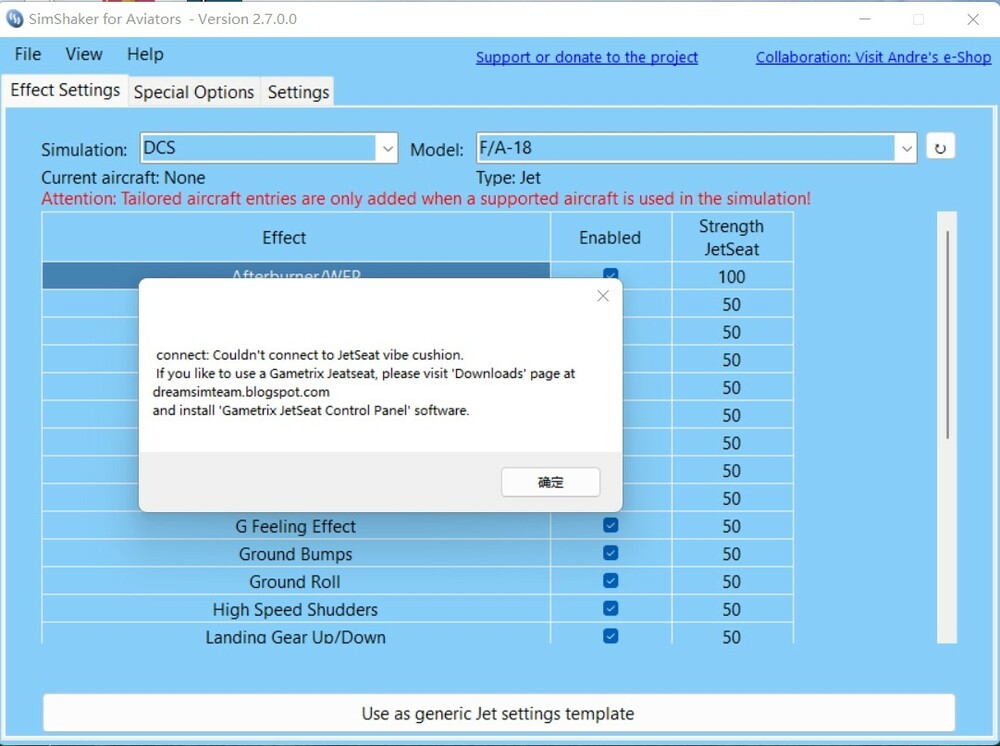Click the SimShaker app icon in title bar
The width and height of the screenshot is (1000, 746).
(x=14, y=18)
